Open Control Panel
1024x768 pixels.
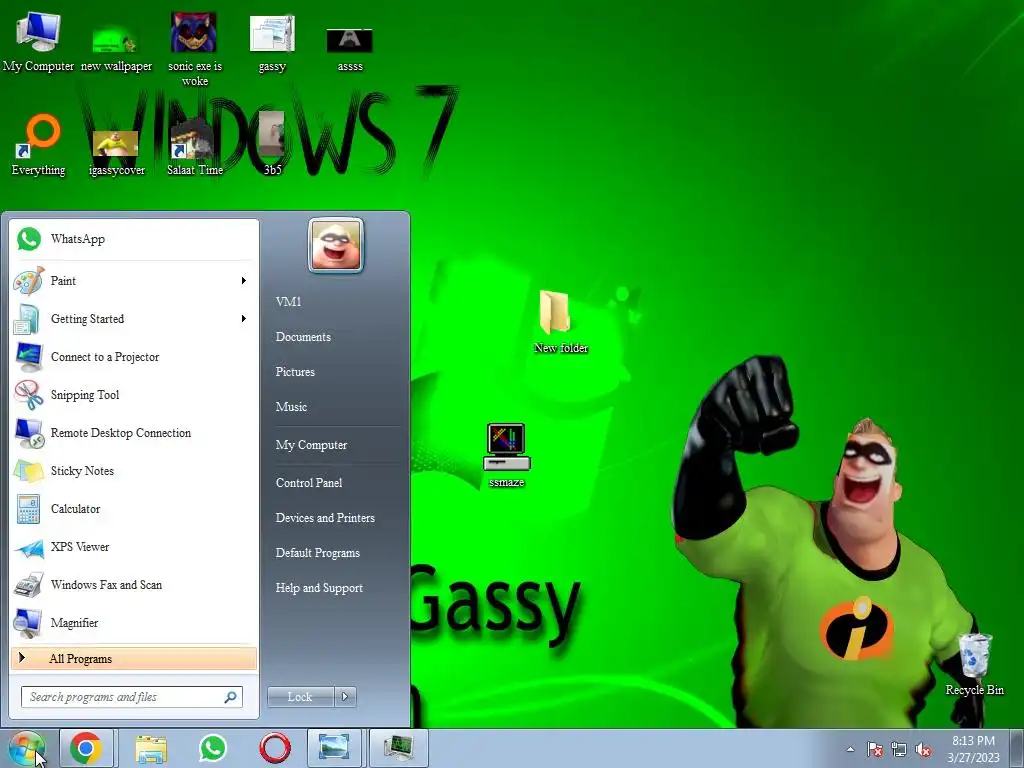tap(309, 483)
